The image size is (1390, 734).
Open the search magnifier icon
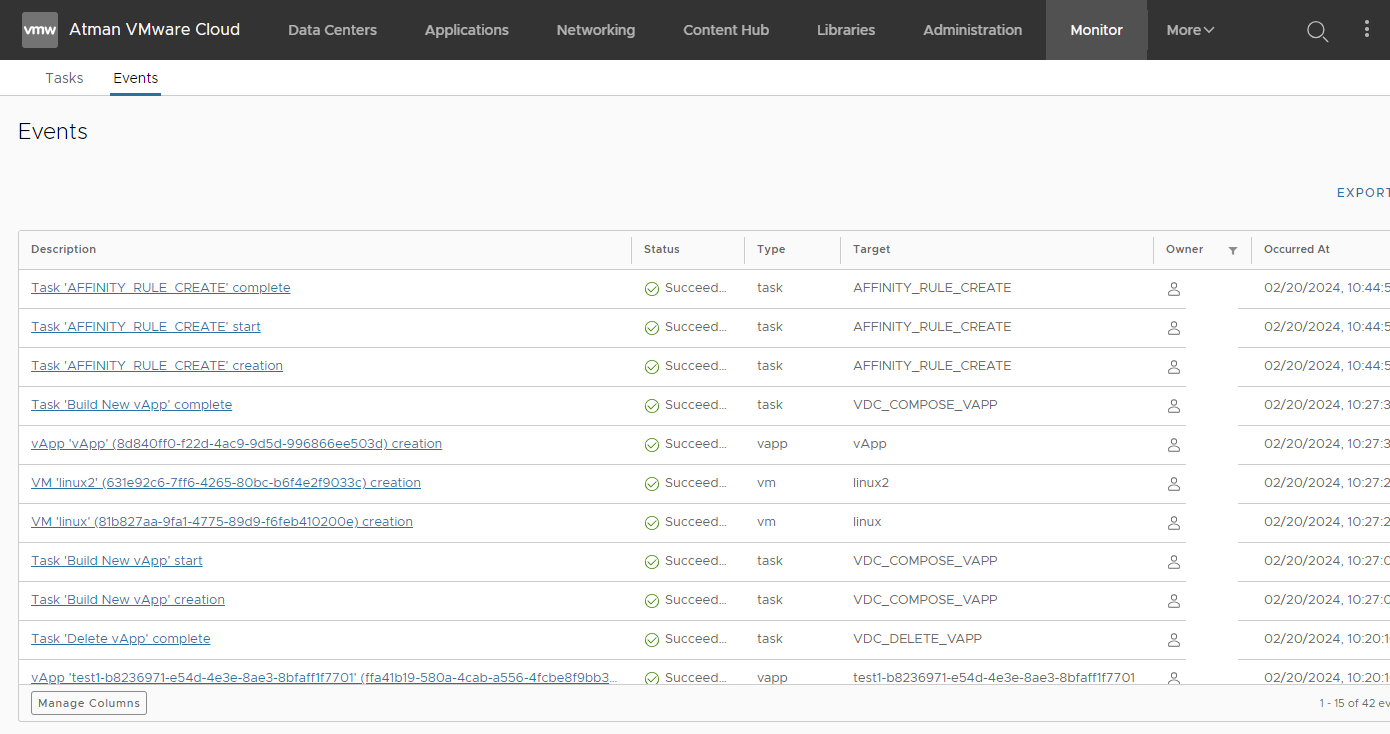pyautogui.click(x=1317, y=31)
